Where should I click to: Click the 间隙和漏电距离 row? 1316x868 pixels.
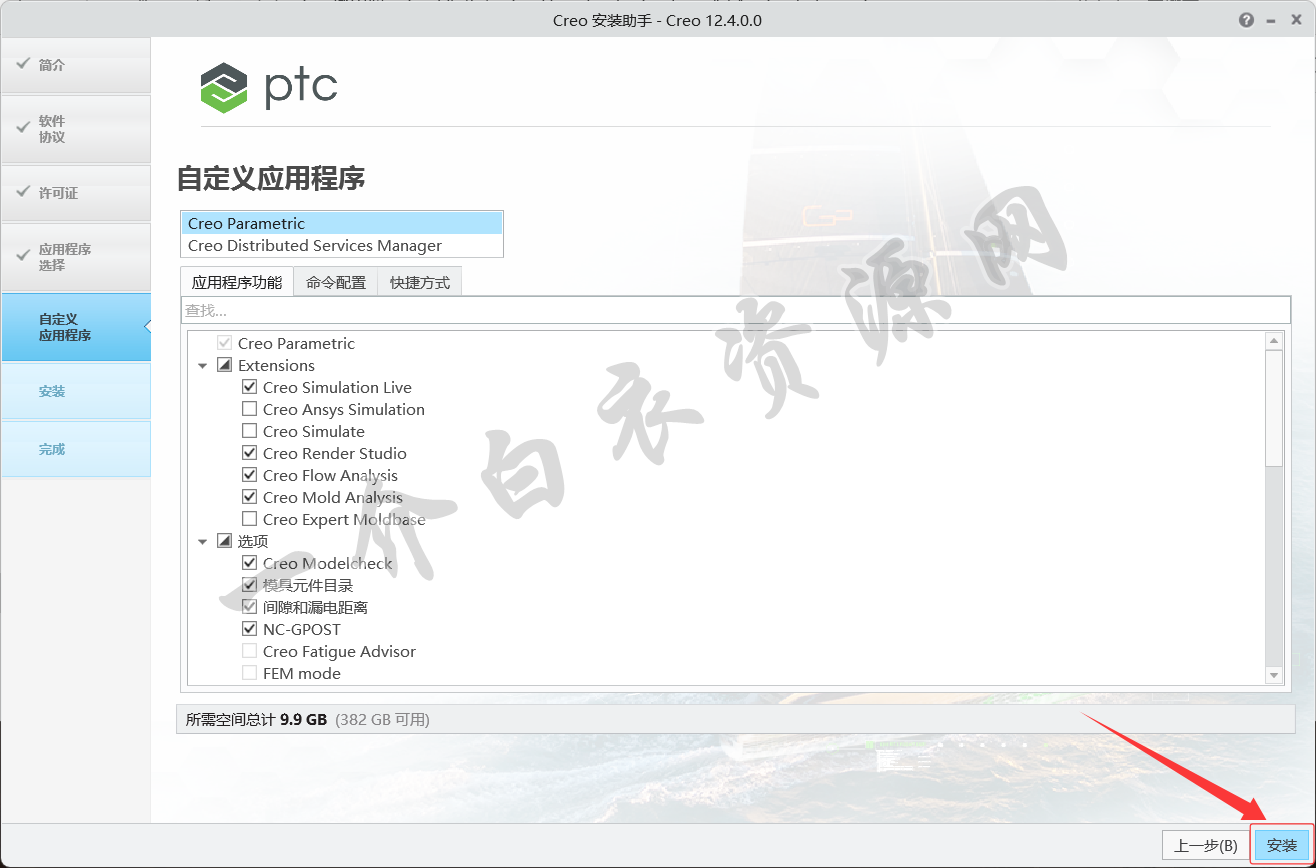point(304,607)
